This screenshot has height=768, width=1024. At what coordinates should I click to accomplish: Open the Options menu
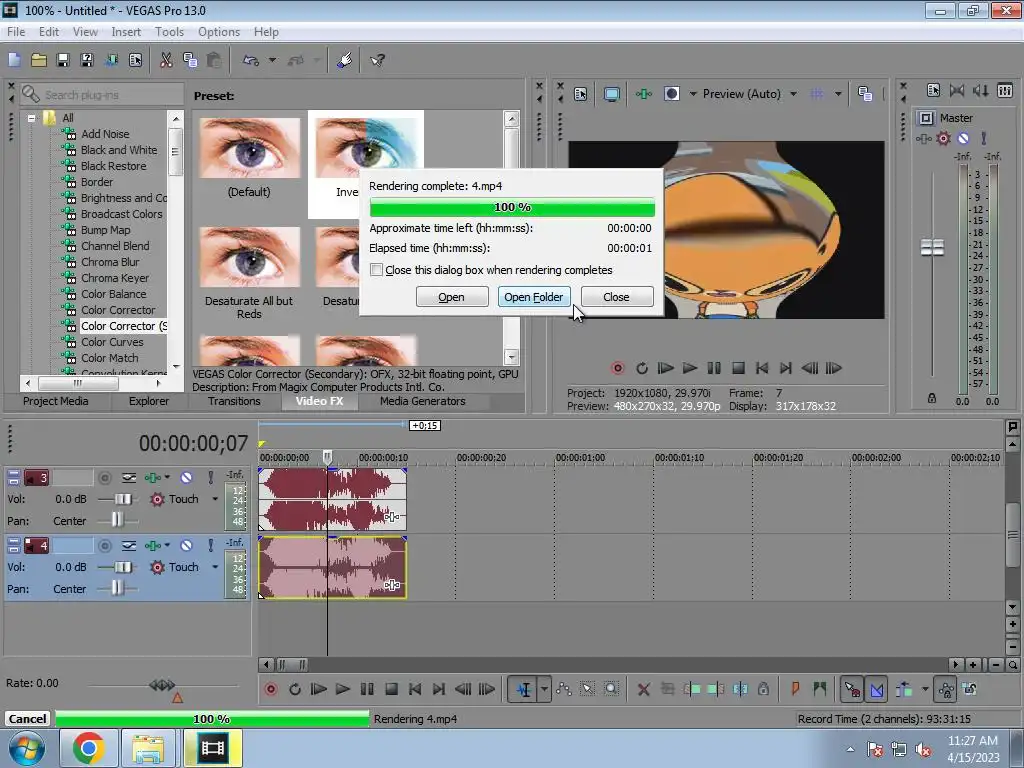click(219, 32)
